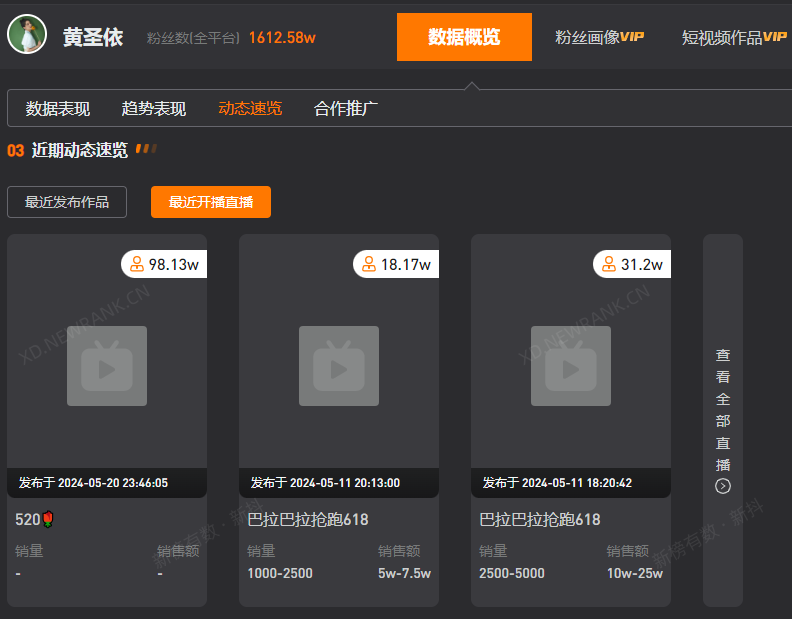The height and width of the screenshot is (619, 792).
Task: Click play icon on 31.2w livestream card
Action: point(571,366)
